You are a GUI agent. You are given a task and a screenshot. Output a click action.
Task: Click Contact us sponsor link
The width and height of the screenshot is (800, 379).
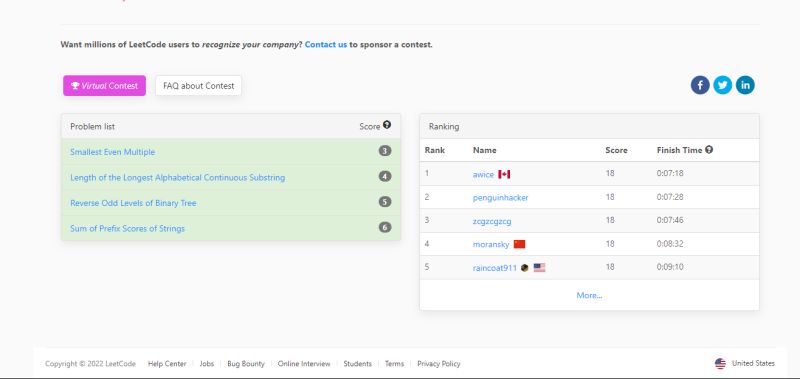point(326,44)
